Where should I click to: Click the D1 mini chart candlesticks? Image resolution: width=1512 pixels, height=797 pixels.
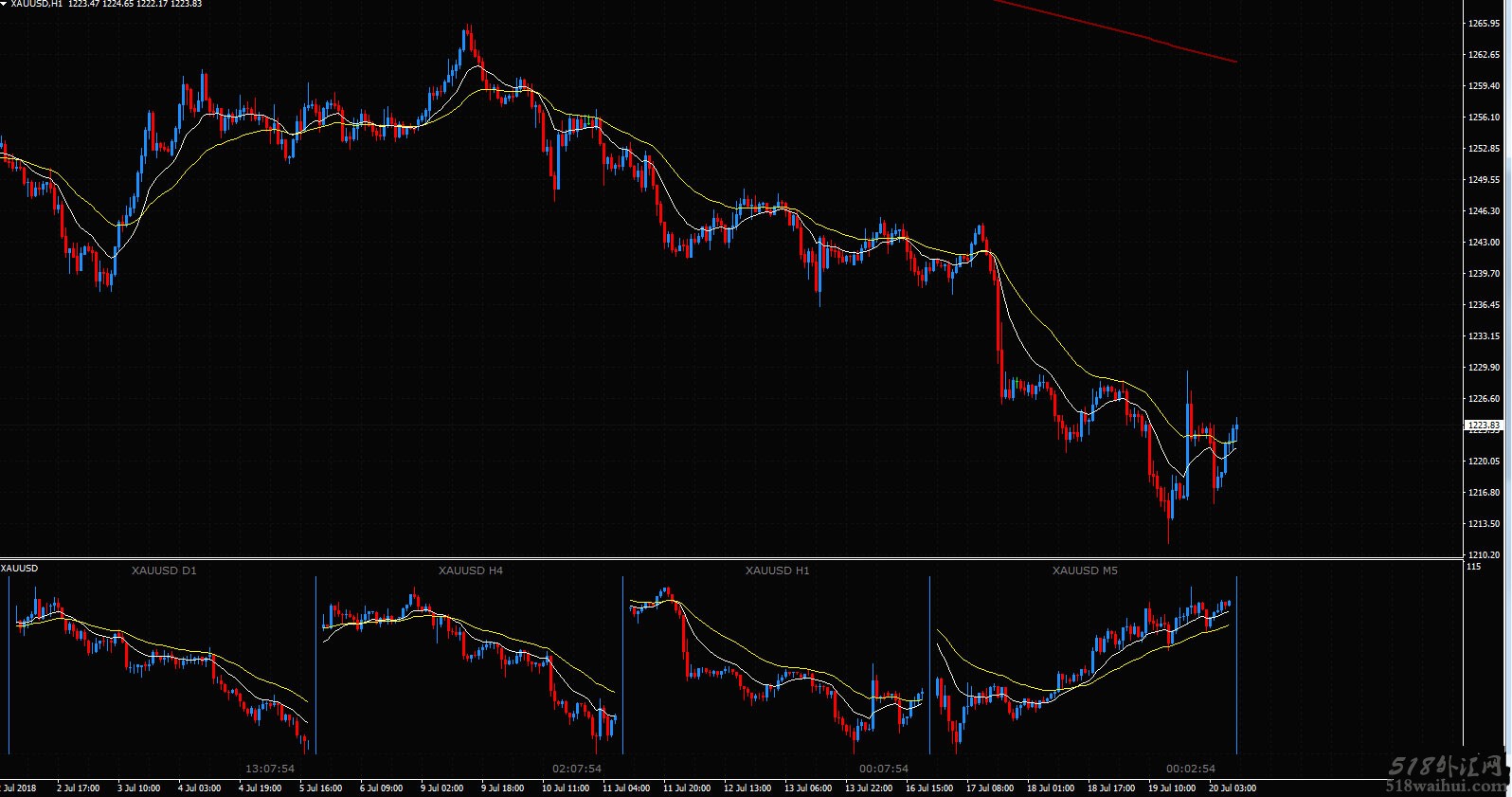pos(163,668)
